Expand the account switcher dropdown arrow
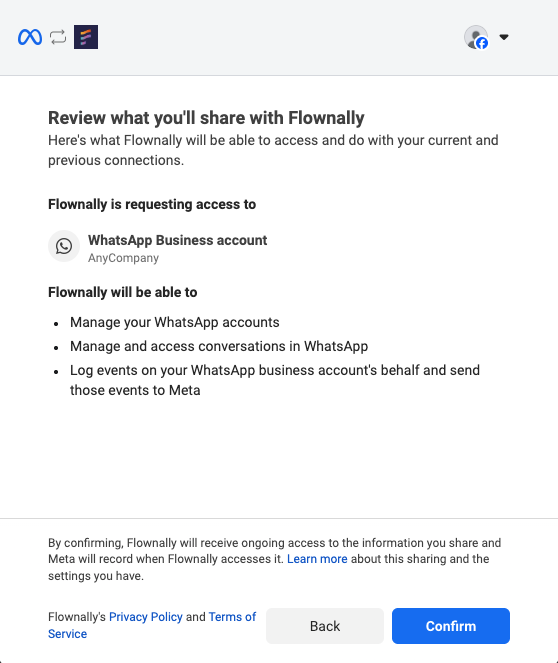The width and height of the screenshot is (558, 663). click(503, 37)
